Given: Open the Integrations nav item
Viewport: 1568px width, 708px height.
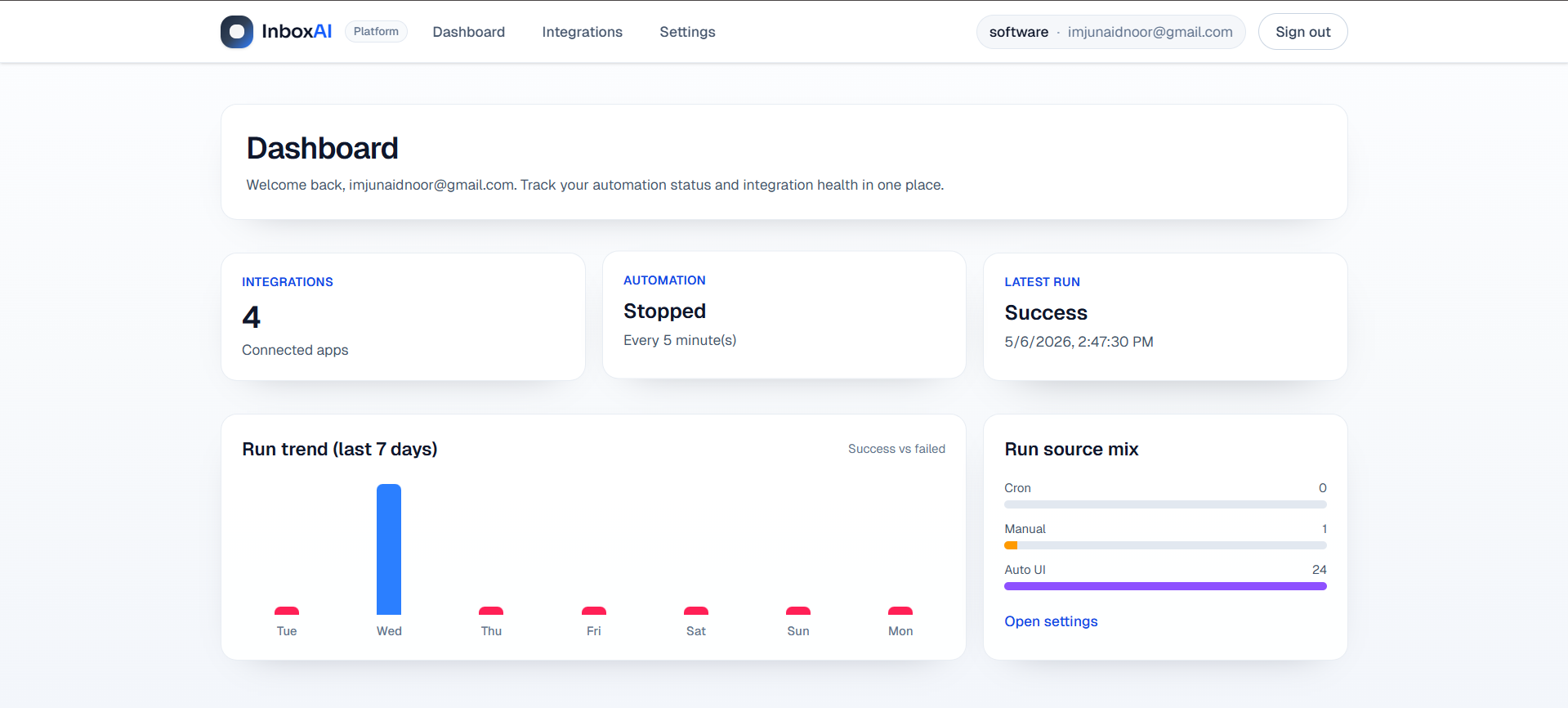Looking at the screenshot, I should coord(583,32).
